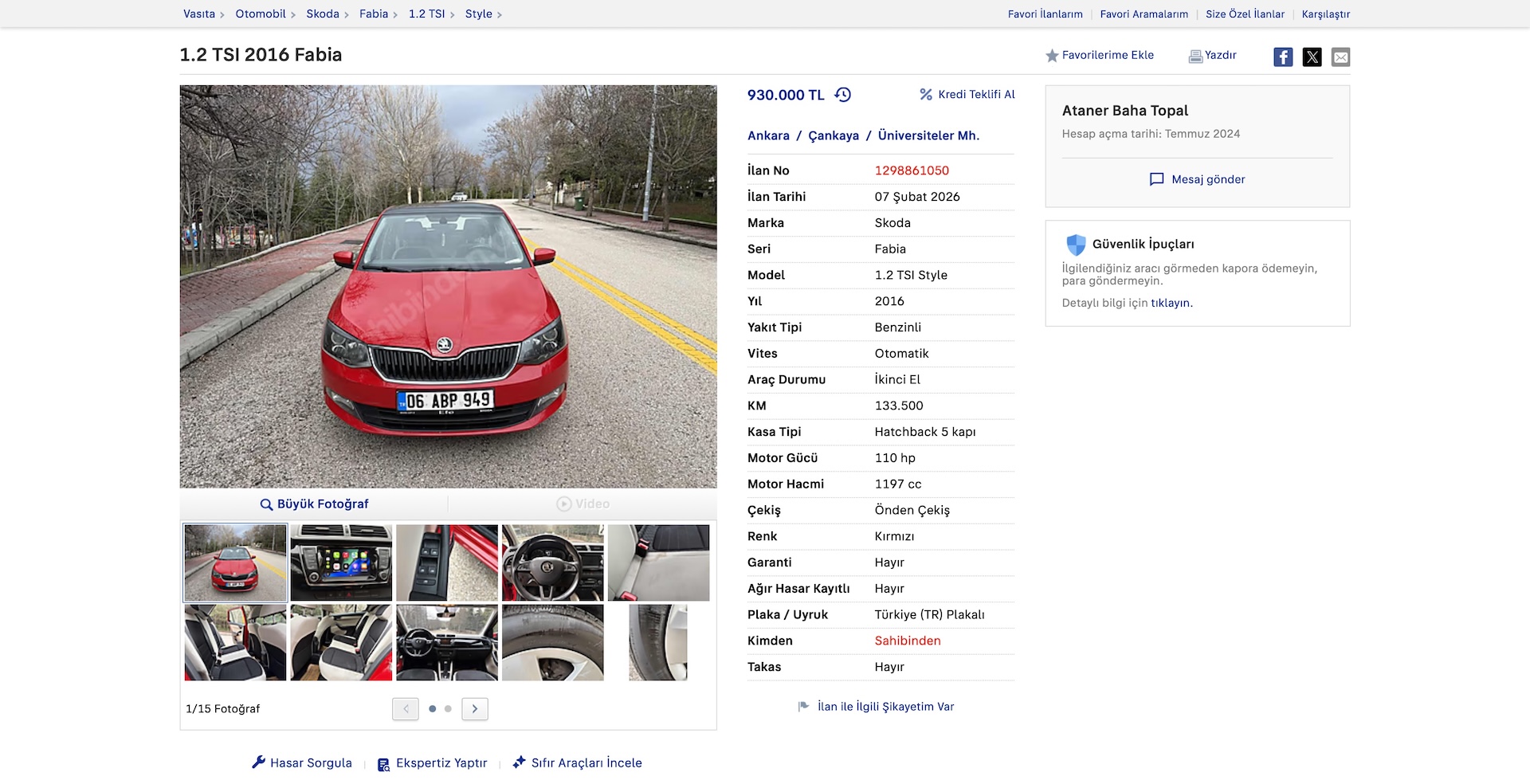The image size is (1530, 784).
Task: Print the listing with Yazdır
Action: pyautogui.click(x=1212, y=55)
